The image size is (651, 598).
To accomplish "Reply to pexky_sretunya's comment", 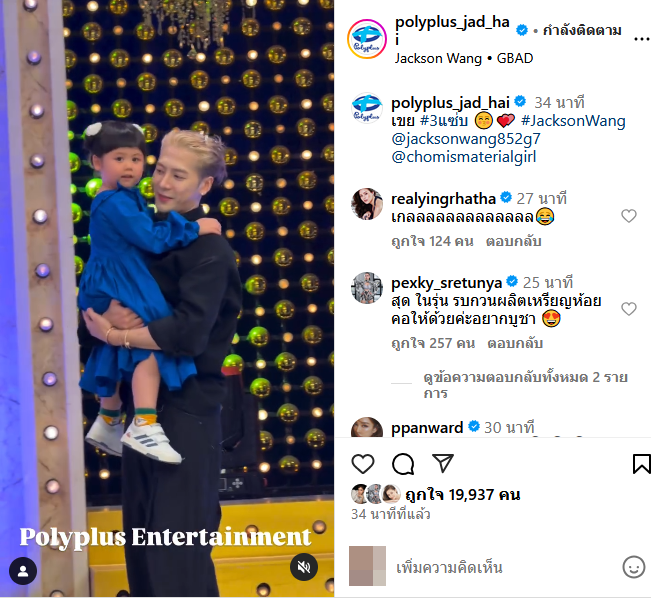I will [x=515, y=343].
